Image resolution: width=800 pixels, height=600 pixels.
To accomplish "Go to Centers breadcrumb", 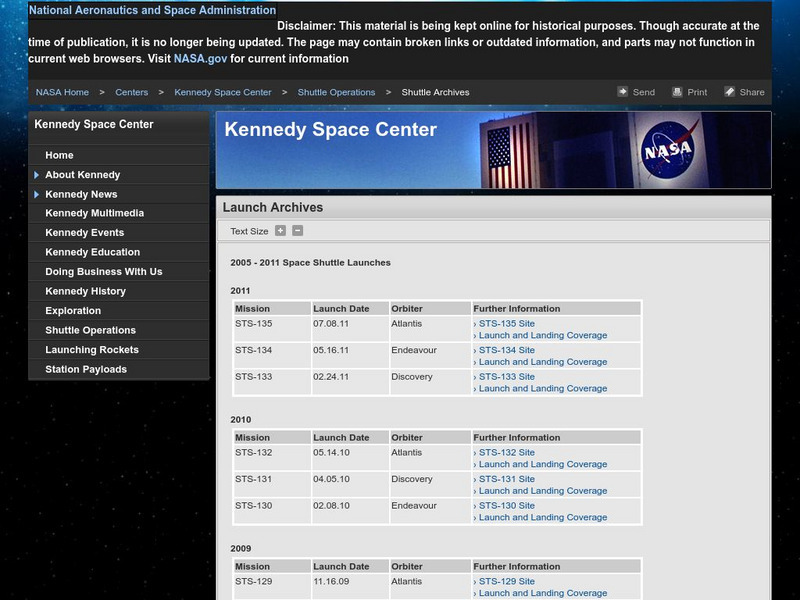I will point(132,92).
